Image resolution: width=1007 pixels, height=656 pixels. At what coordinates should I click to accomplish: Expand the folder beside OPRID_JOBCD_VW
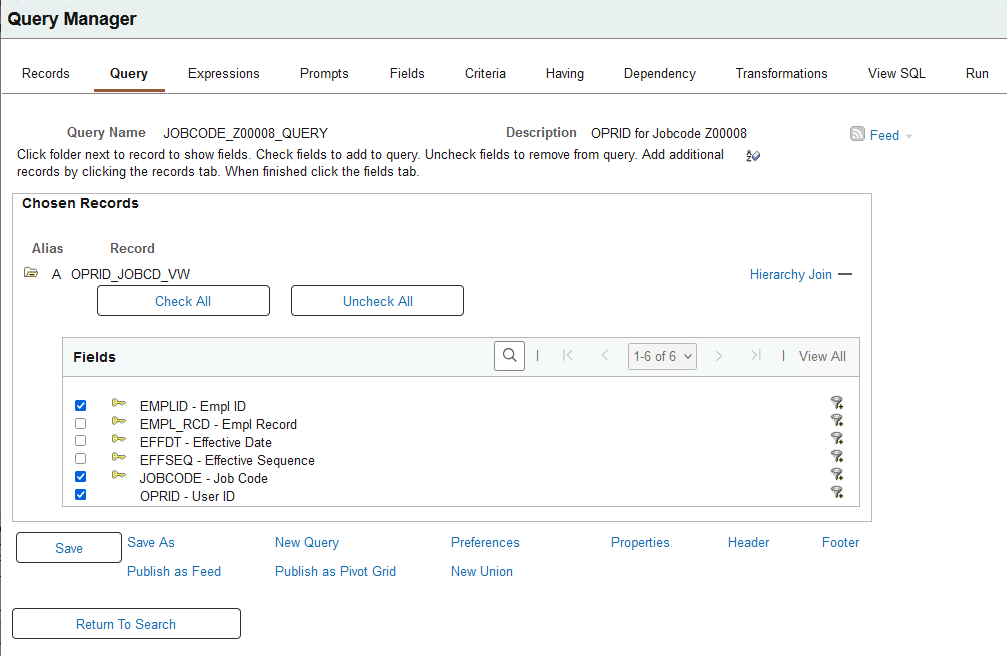tap(31, 273)
